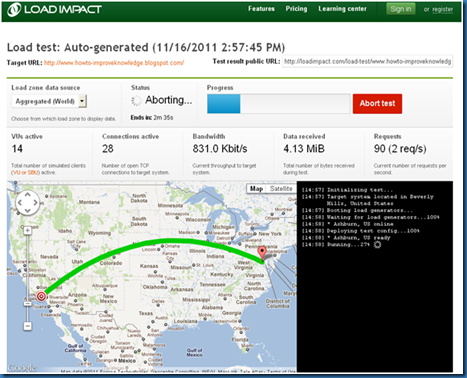Pan map left with navigation arrow
467x378 pixels.
tap(20, 202)
